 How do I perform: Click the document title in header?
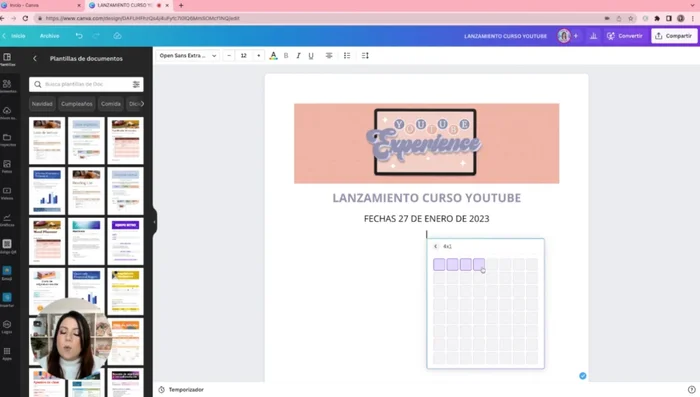click(505, 36)
